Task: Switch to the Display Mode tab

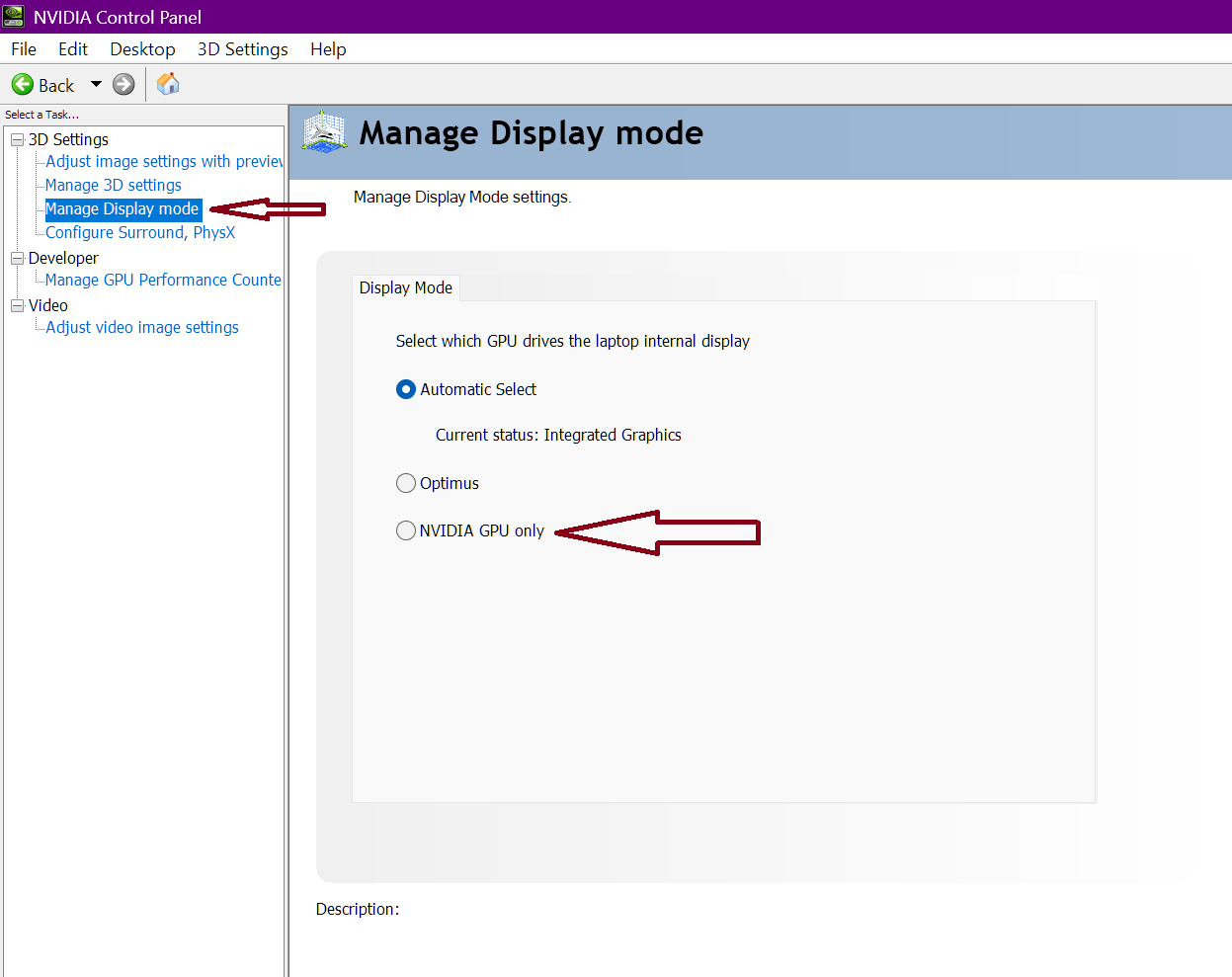Action: 406,287
